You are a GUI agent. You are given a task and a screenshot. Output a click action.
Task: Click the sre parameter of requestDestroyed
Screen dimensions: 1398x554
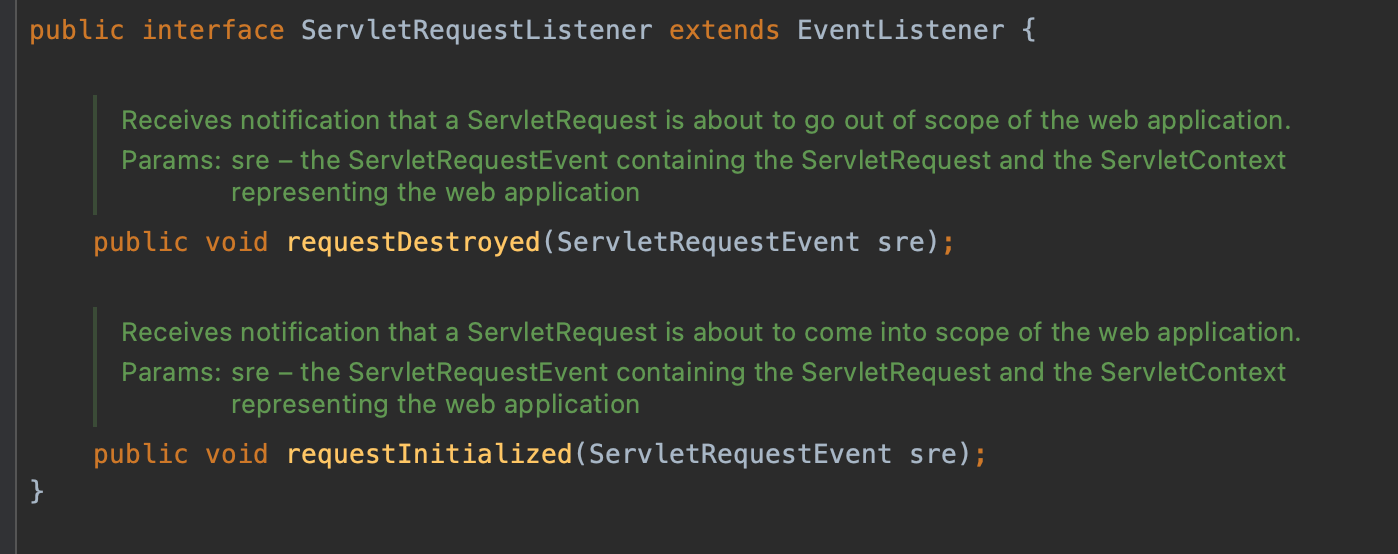tap(900, 242)
